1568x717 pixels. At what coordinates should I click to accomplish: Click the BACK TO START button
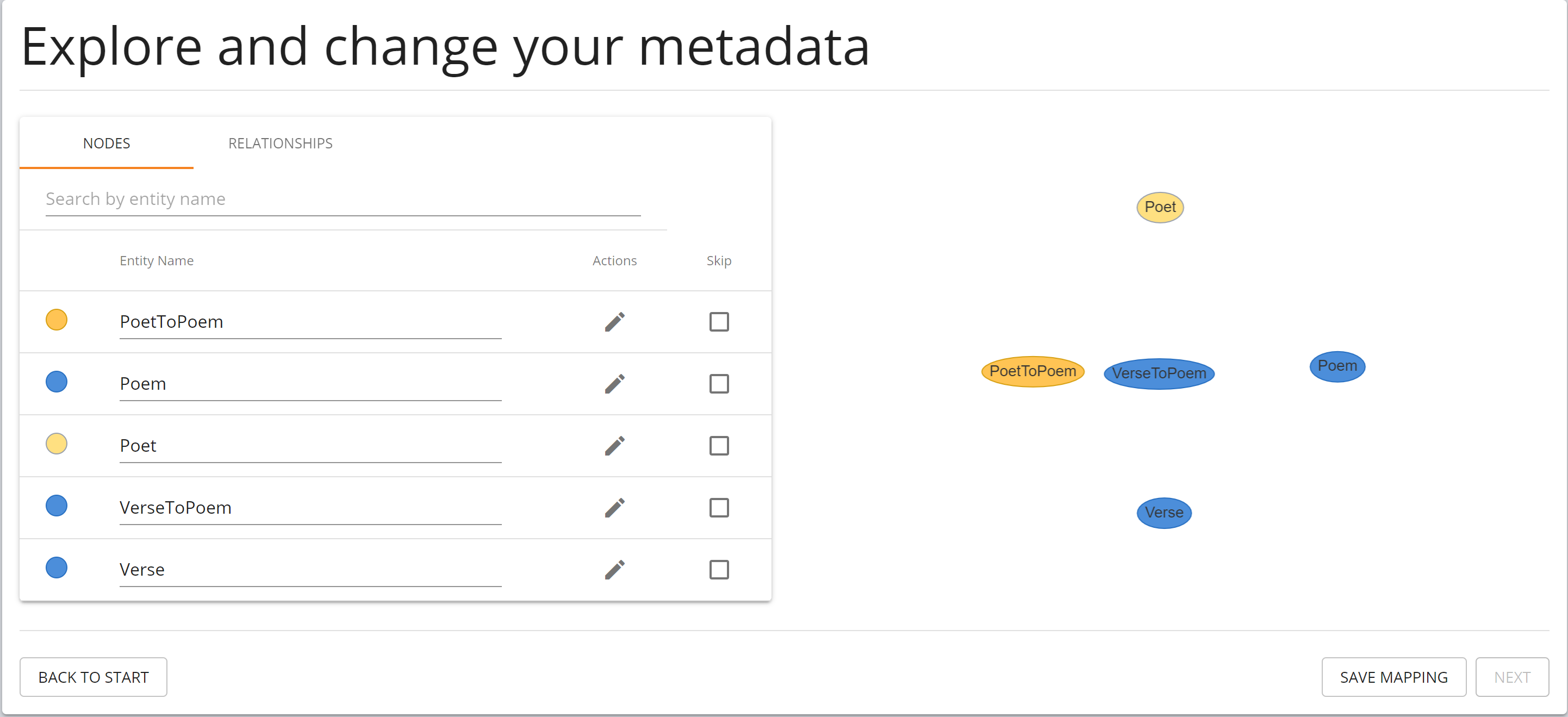(93, 677)
